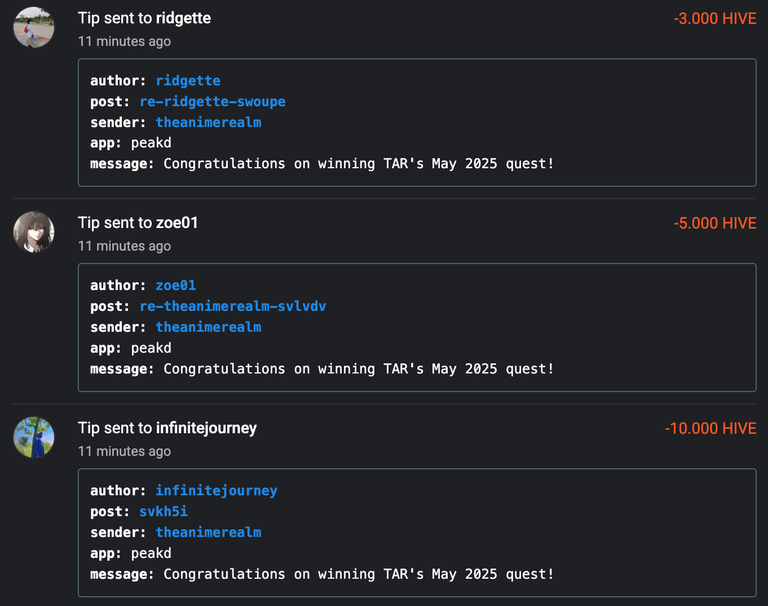
Task: Open post link re-theanimerealm-svlvdv
Action: click(233, 306)
